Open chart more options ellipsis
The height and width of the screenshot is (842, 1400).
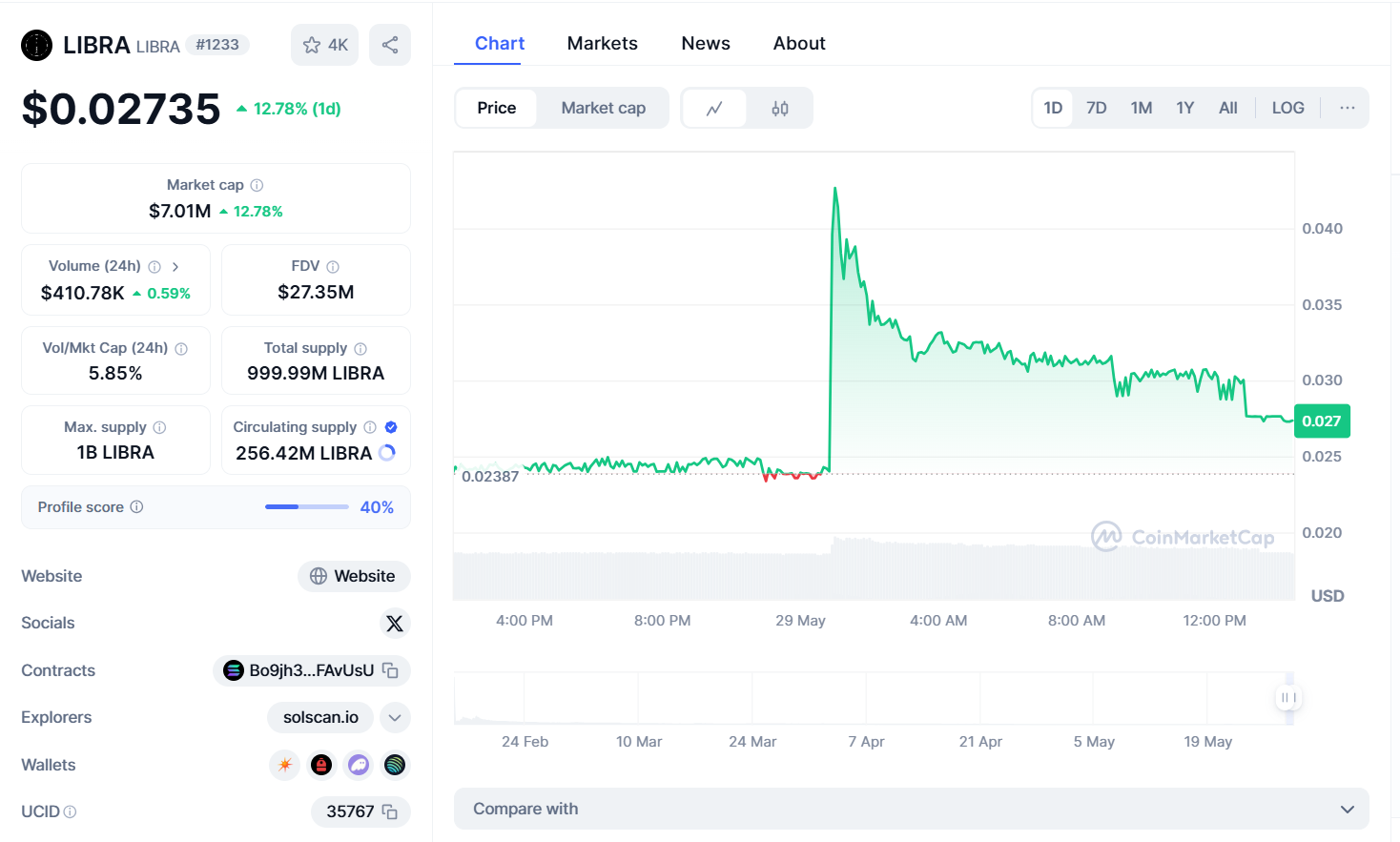point(1347,108)
